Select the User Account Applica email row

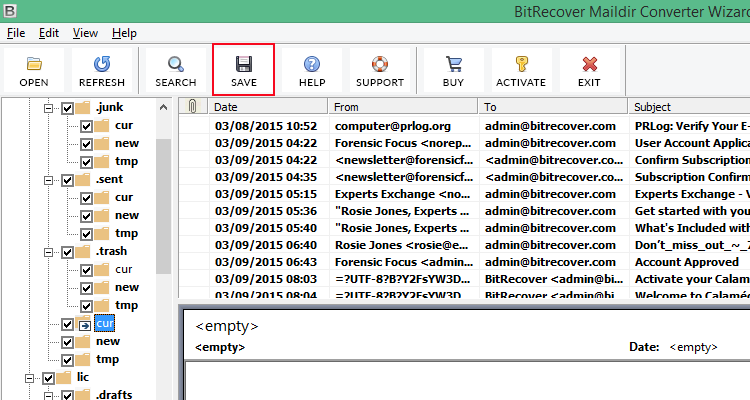point(464,144)
